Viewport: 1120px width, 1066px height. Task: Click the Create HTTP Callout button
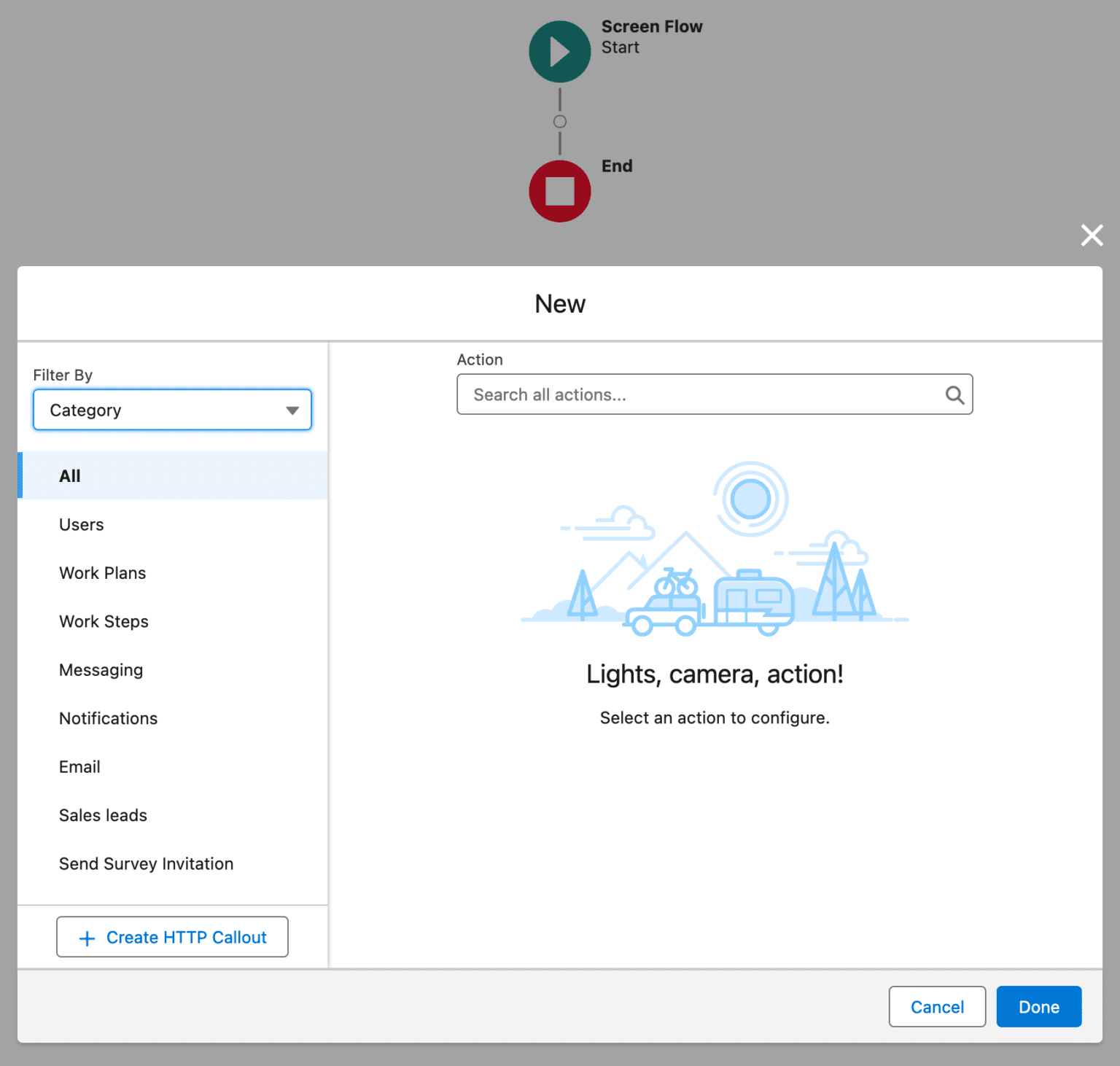point(172,937)
